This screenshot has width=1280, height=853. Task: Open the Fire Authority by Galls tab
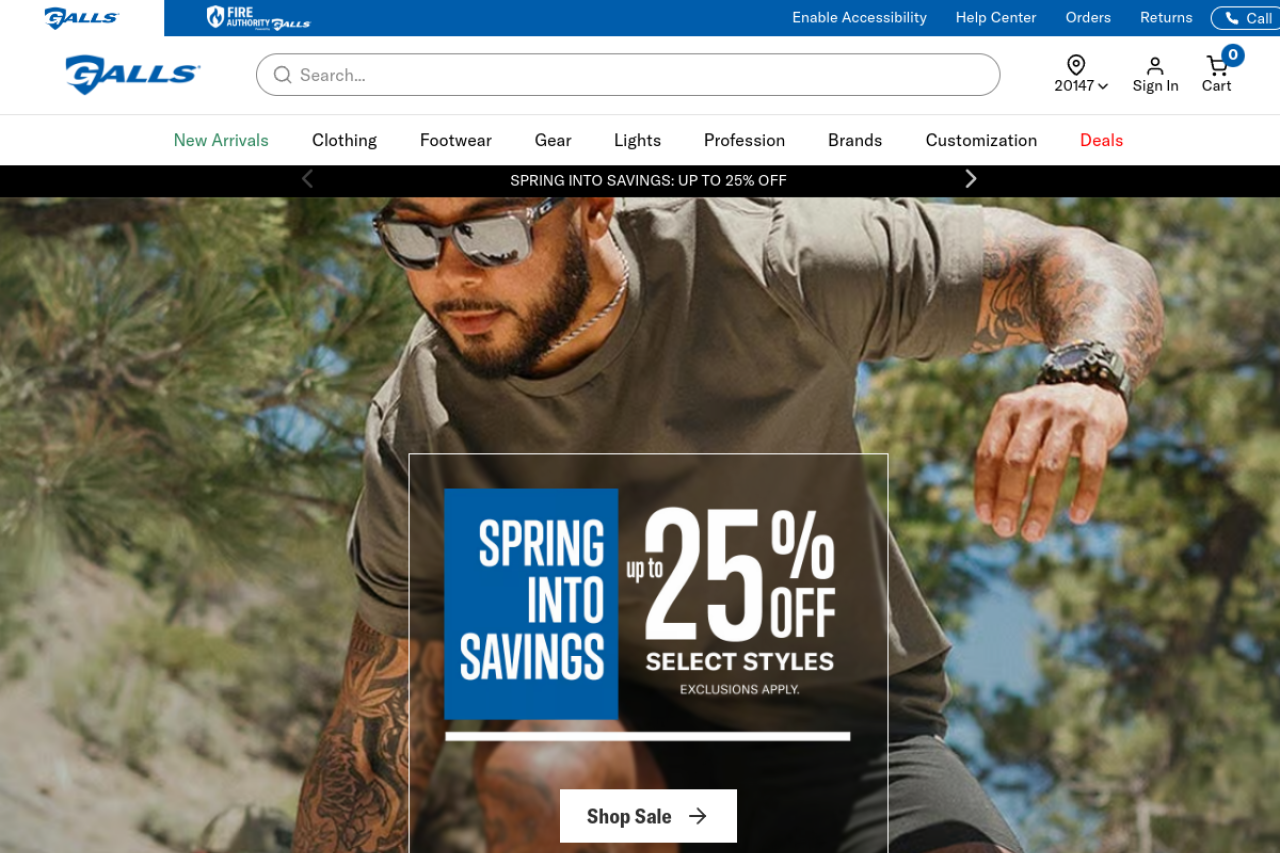click(x=258, y=17)
